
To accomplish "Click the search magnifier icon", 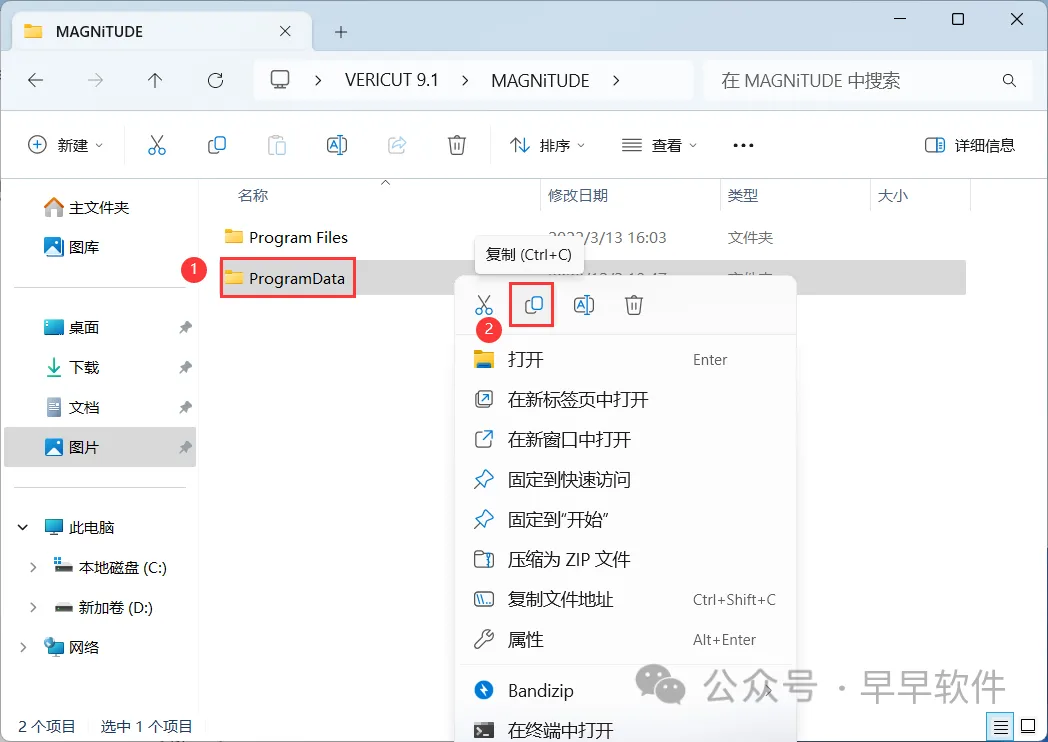I will (x=1009, y=81).
